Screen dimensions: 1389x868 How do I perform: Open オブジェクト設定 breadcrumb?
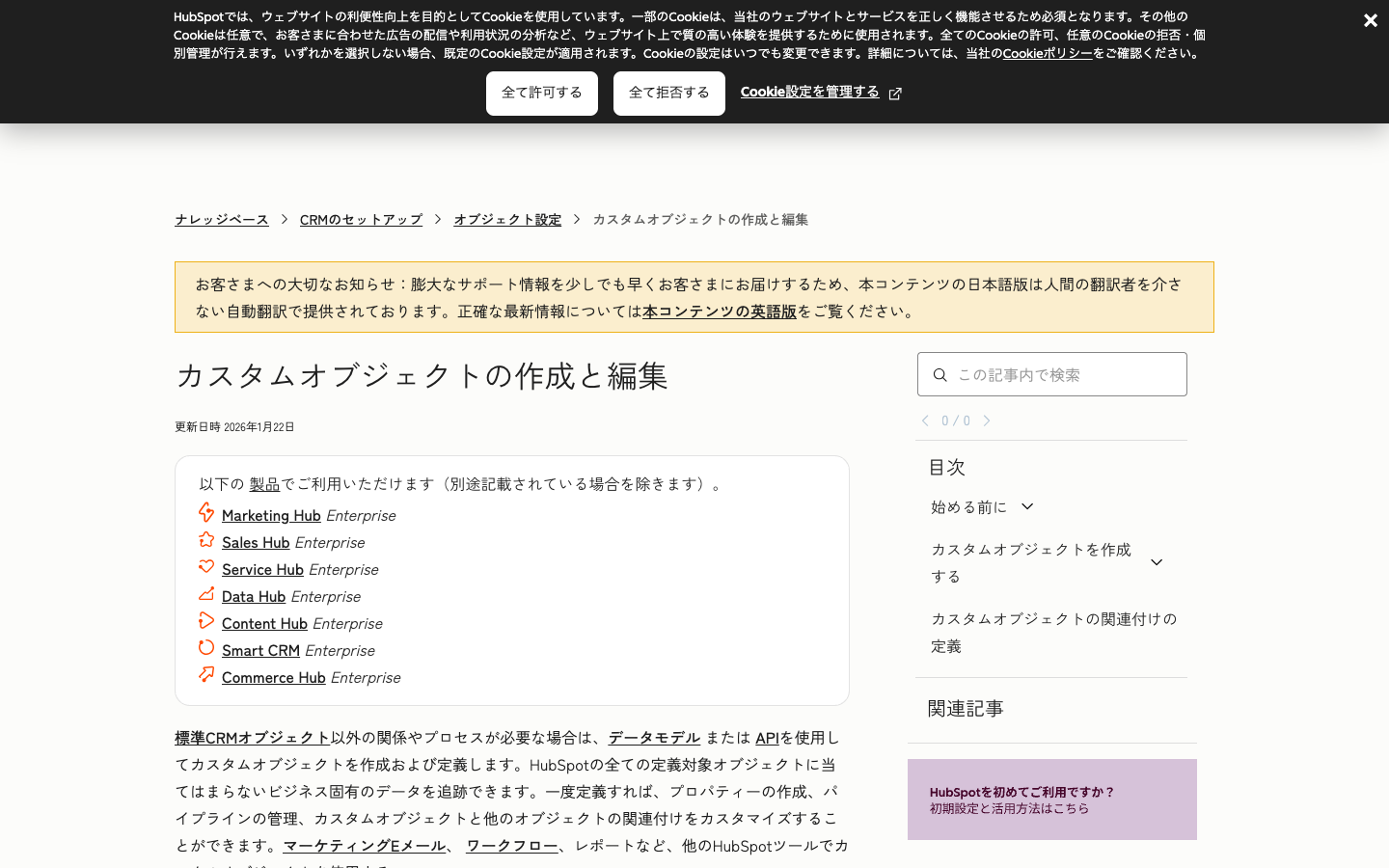click(507, 220)
